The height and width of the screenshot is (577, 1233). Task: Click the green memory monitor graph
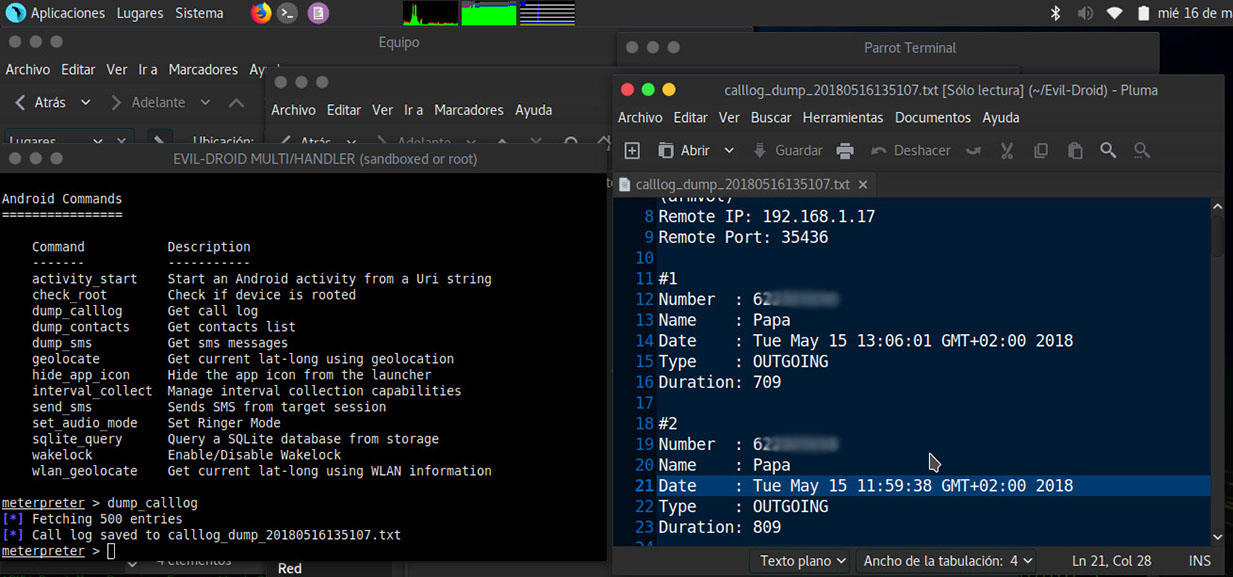489,13
